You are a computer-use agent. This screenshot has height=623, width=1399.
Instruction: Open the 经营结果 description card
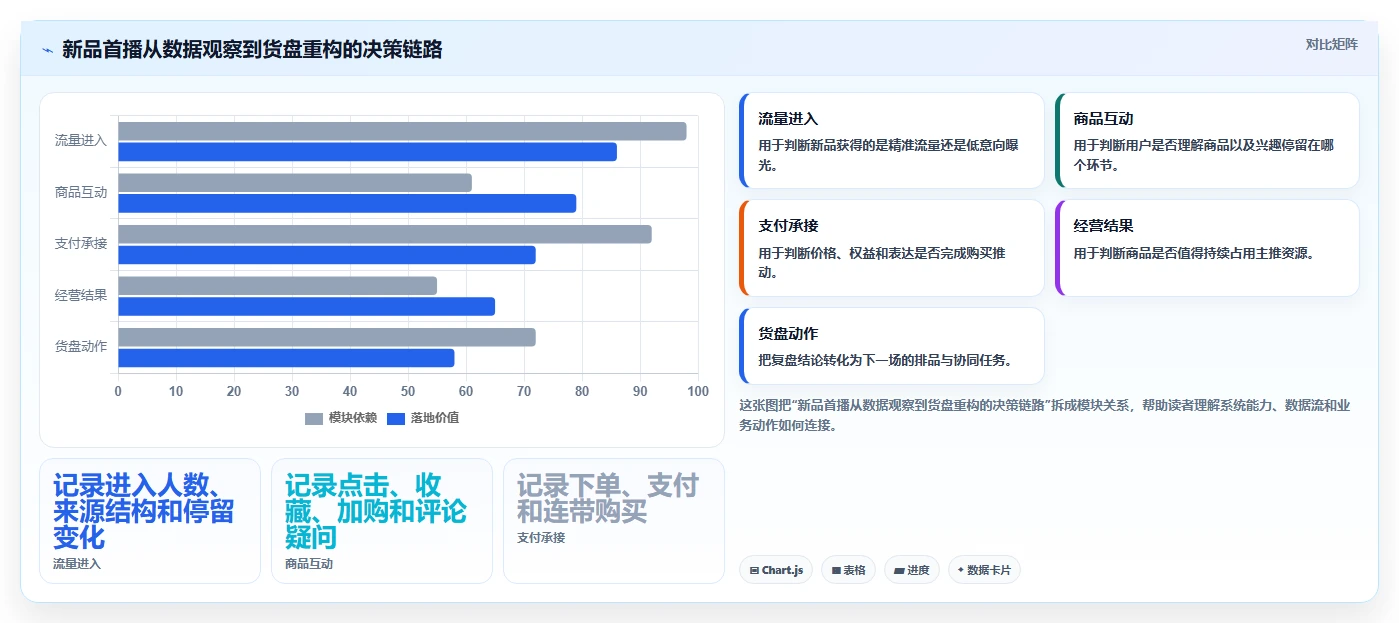coord(1207,248)
